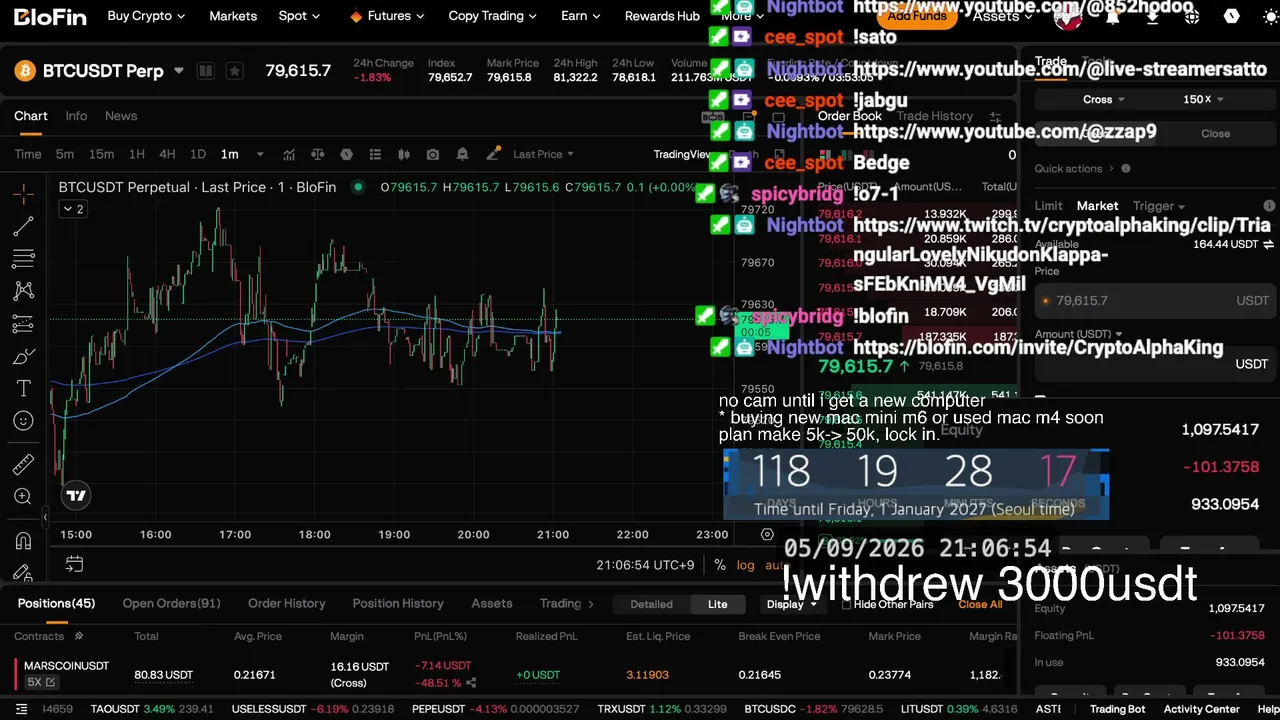Open the Last Price source dropdown
This screenshot has height=720, width=1280.
(x=543, y=154)
